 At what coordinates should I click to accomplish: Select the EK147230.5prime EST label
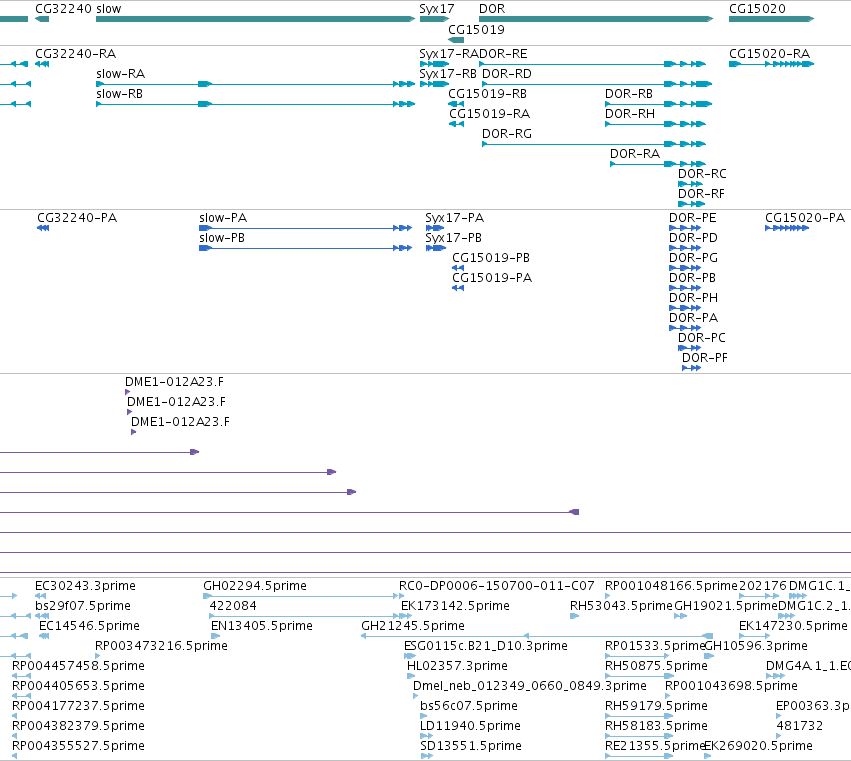[x=793, y=626]
